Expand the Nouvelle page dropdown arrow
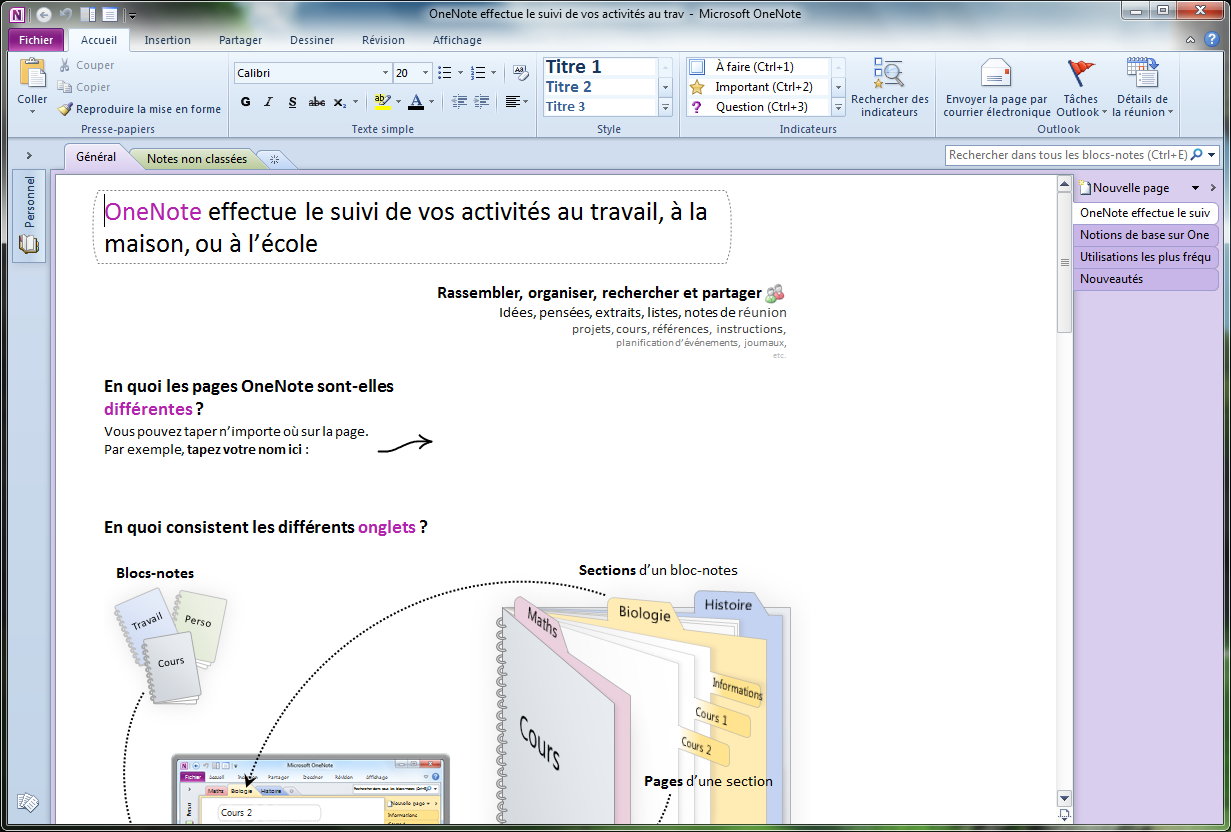Viewport: 1231px width, 832px height. coord(1195,188)
